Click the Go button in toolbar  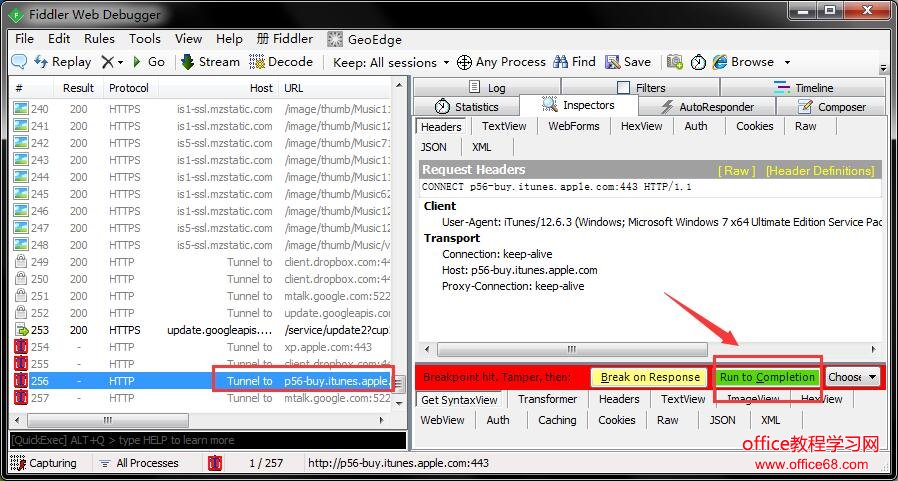pos(149,62)
